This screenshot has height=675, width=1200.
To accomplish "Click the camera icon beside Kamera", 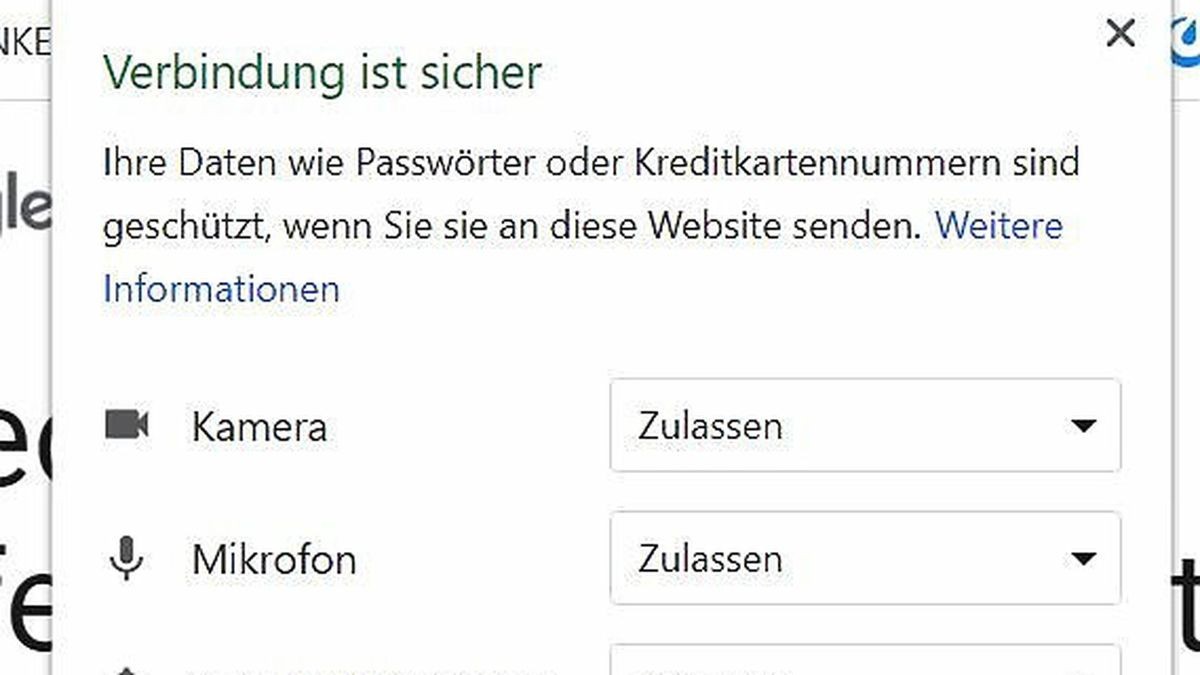I will click(126, 423).
